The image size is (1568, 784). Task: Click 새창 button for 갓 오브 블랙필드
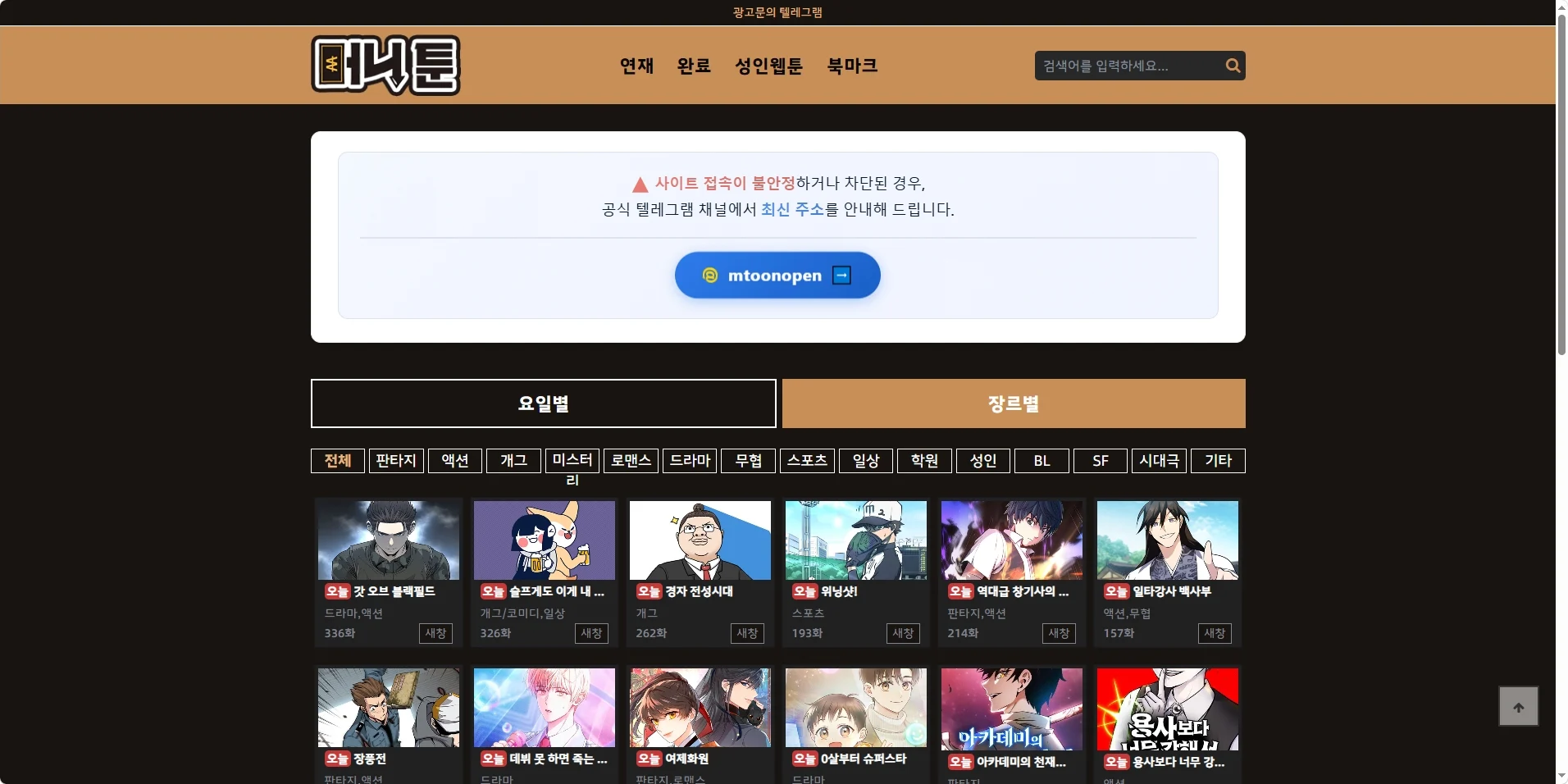click(435, 633)
